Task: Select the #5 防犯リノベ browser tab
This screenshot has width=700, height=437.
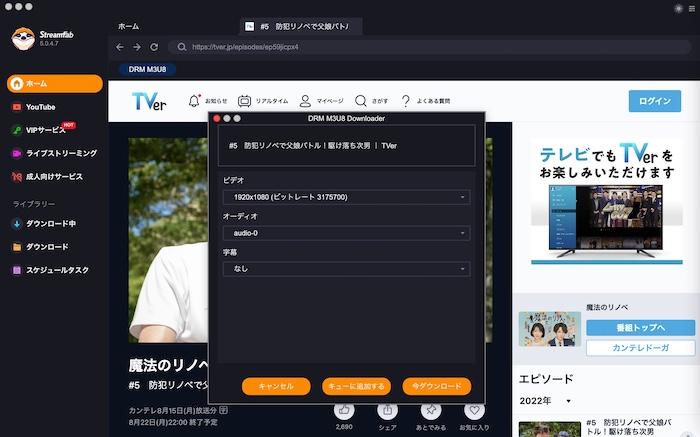Action: (301, 27)
